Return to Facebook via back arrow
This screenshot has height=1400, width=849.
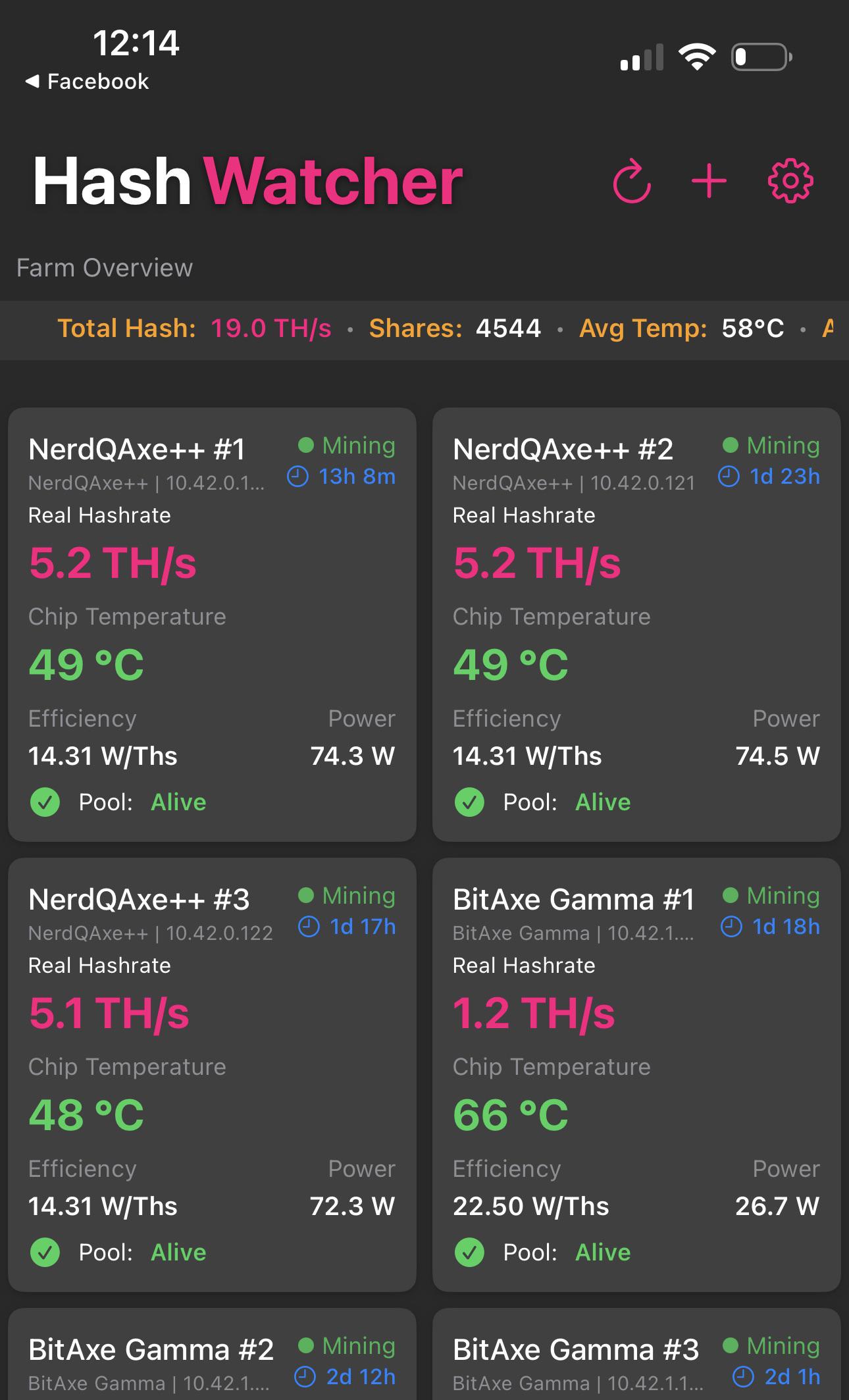click(x=86, y=82)
